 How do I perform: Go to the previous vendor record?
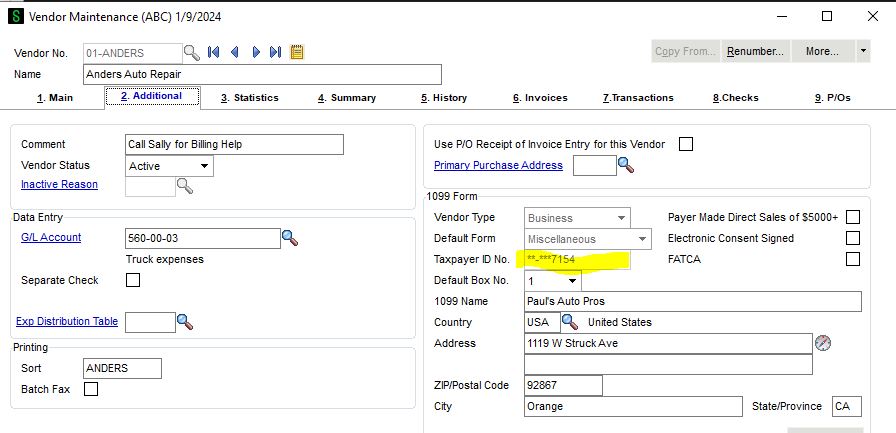pyautogui.click(x=235, y=52)
